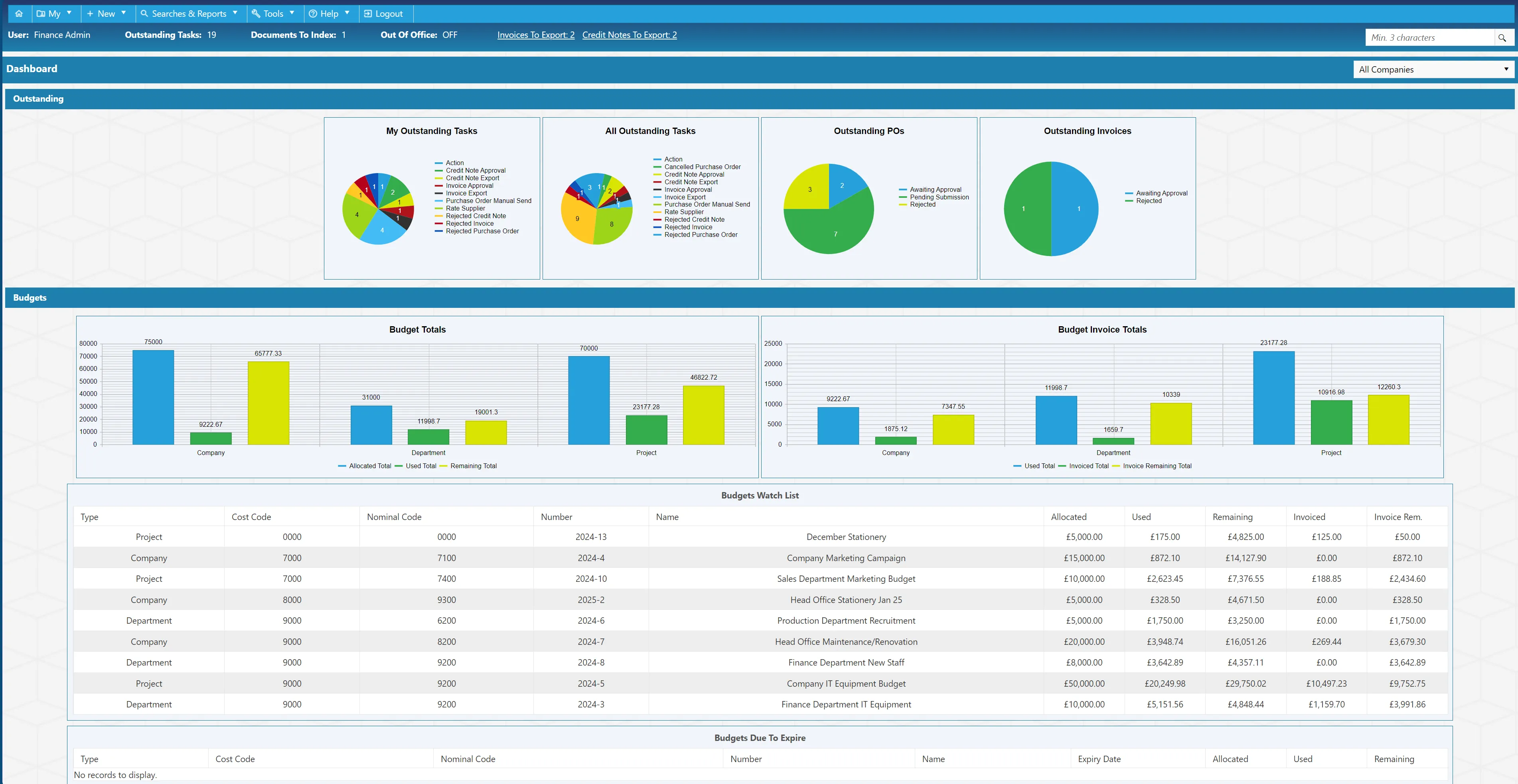Click the Tools wrench icon
The image size is (1518, 784).
256,14
